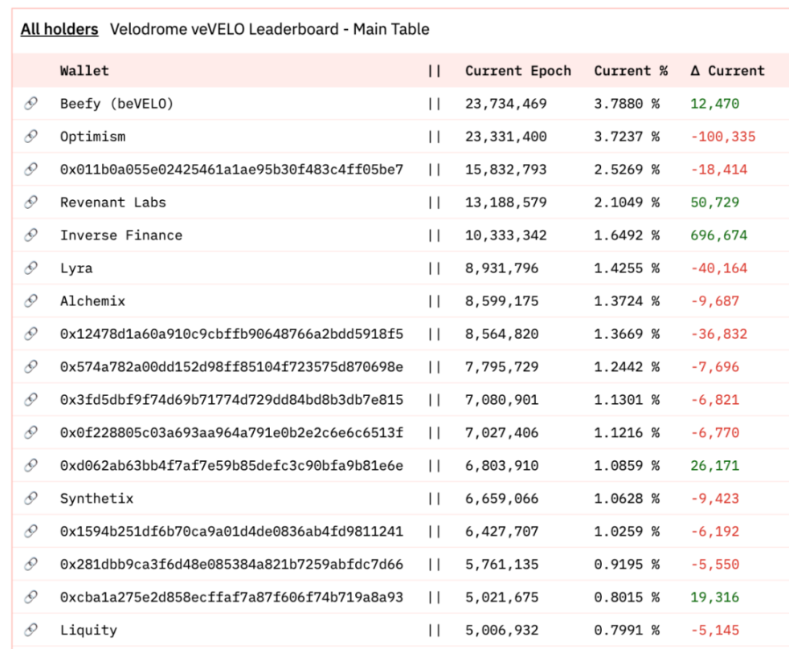Image resolution: width=804 pixels, height=653 pixels.
Task: Click the link icon beside Beefy (beVELO)
Action: [x=31, y=104]
